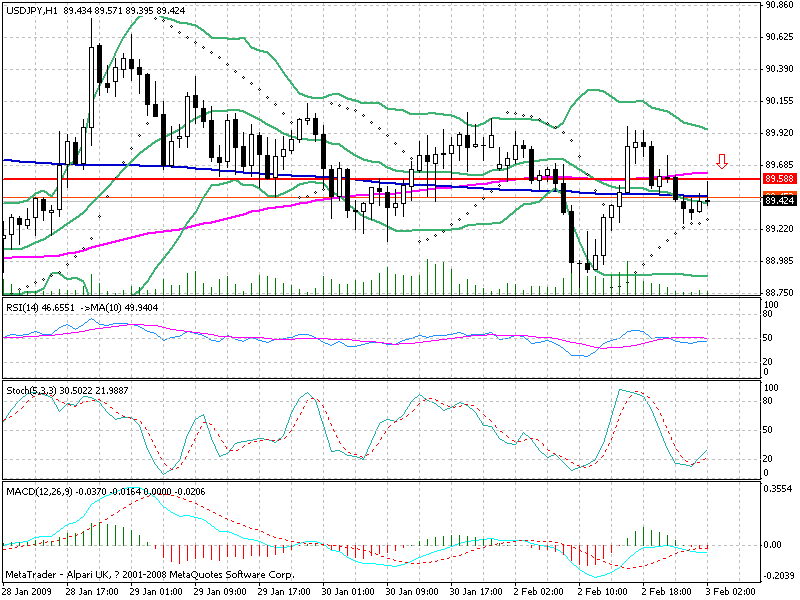Click the RSI(14) 46.6551 indicator label
The height and width of the screenshot is (600, 800).
[40, 308]
